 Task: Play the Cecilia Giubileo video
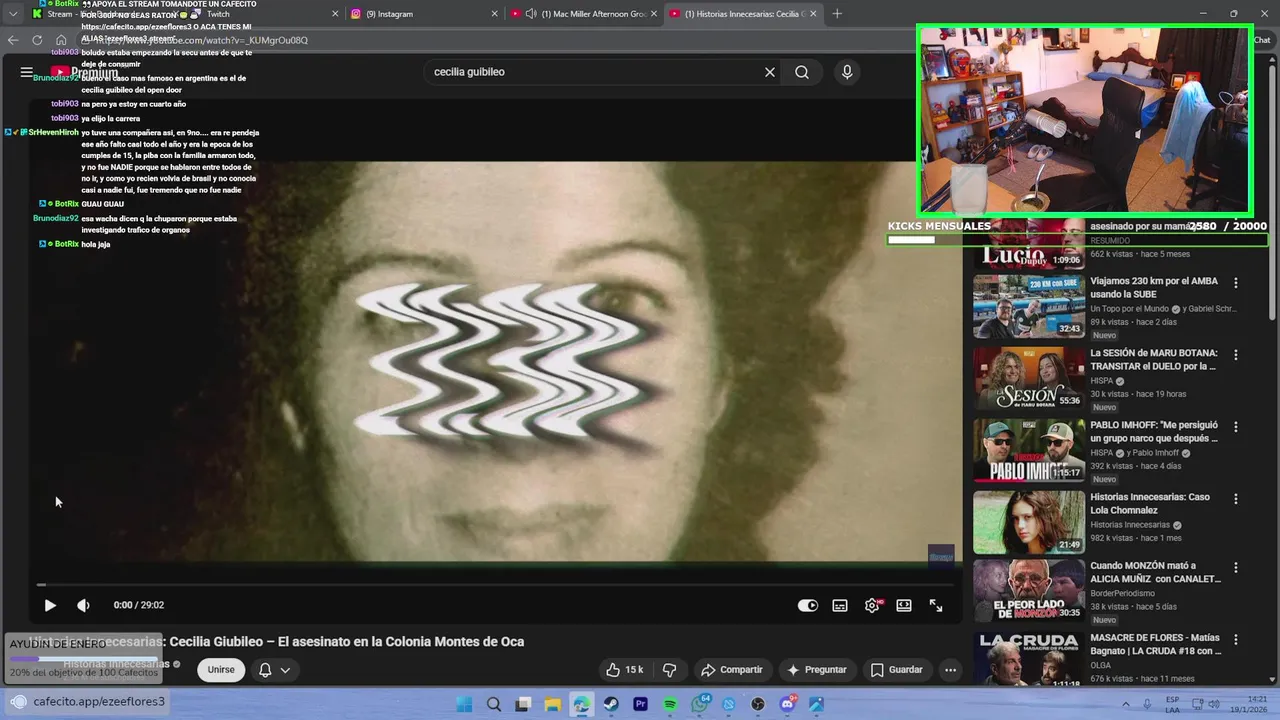point(50,605)
